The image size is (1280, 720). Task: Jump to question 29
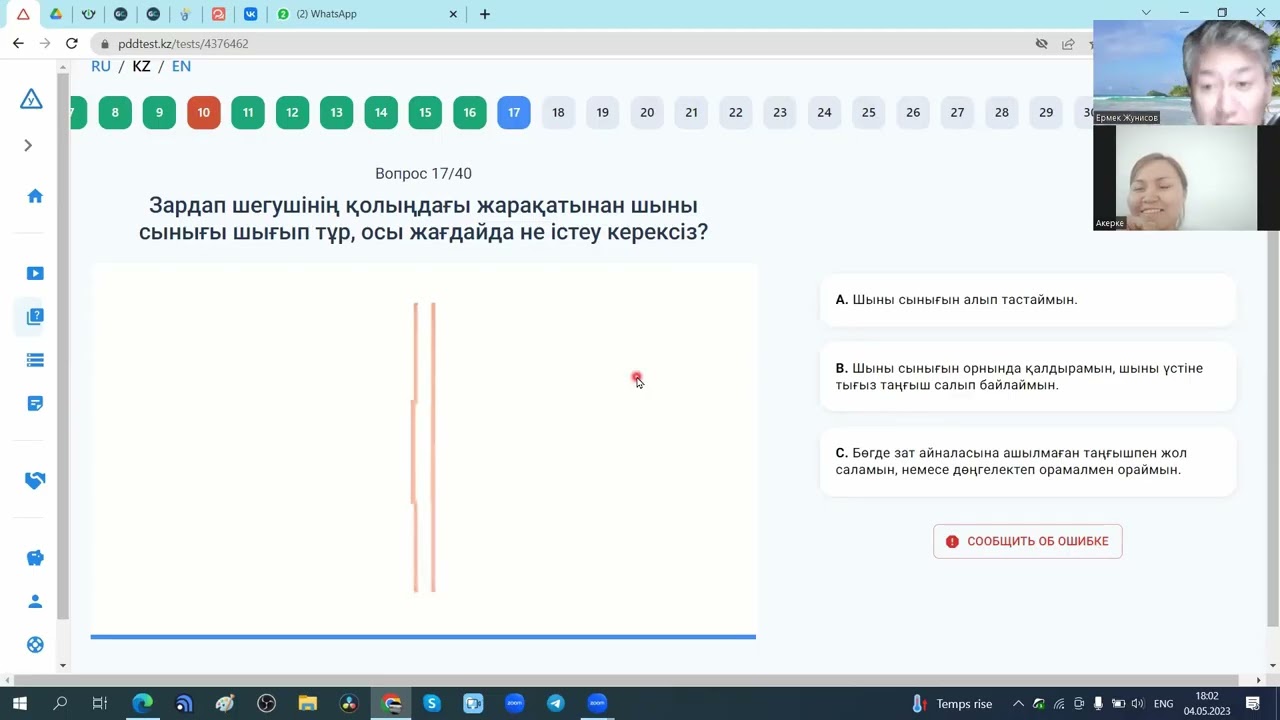[1046, 112]
